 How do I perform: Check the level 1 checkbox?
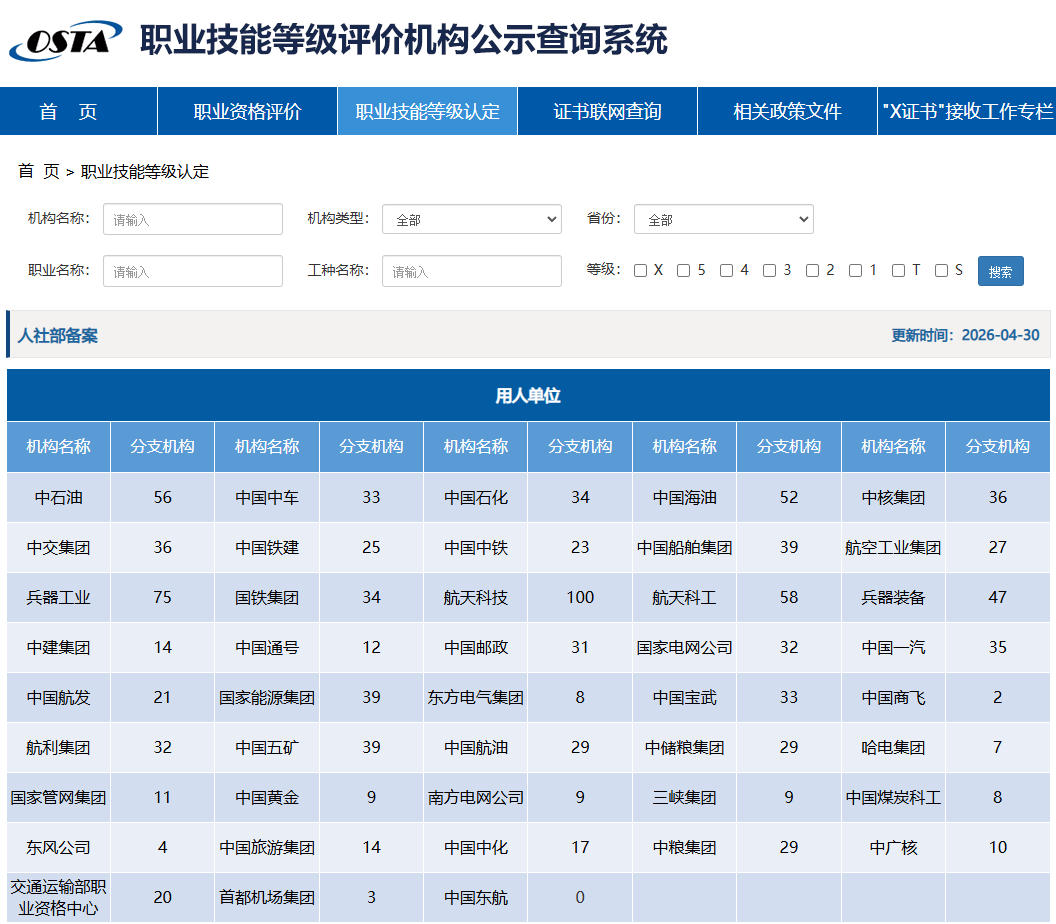[855, 270]
